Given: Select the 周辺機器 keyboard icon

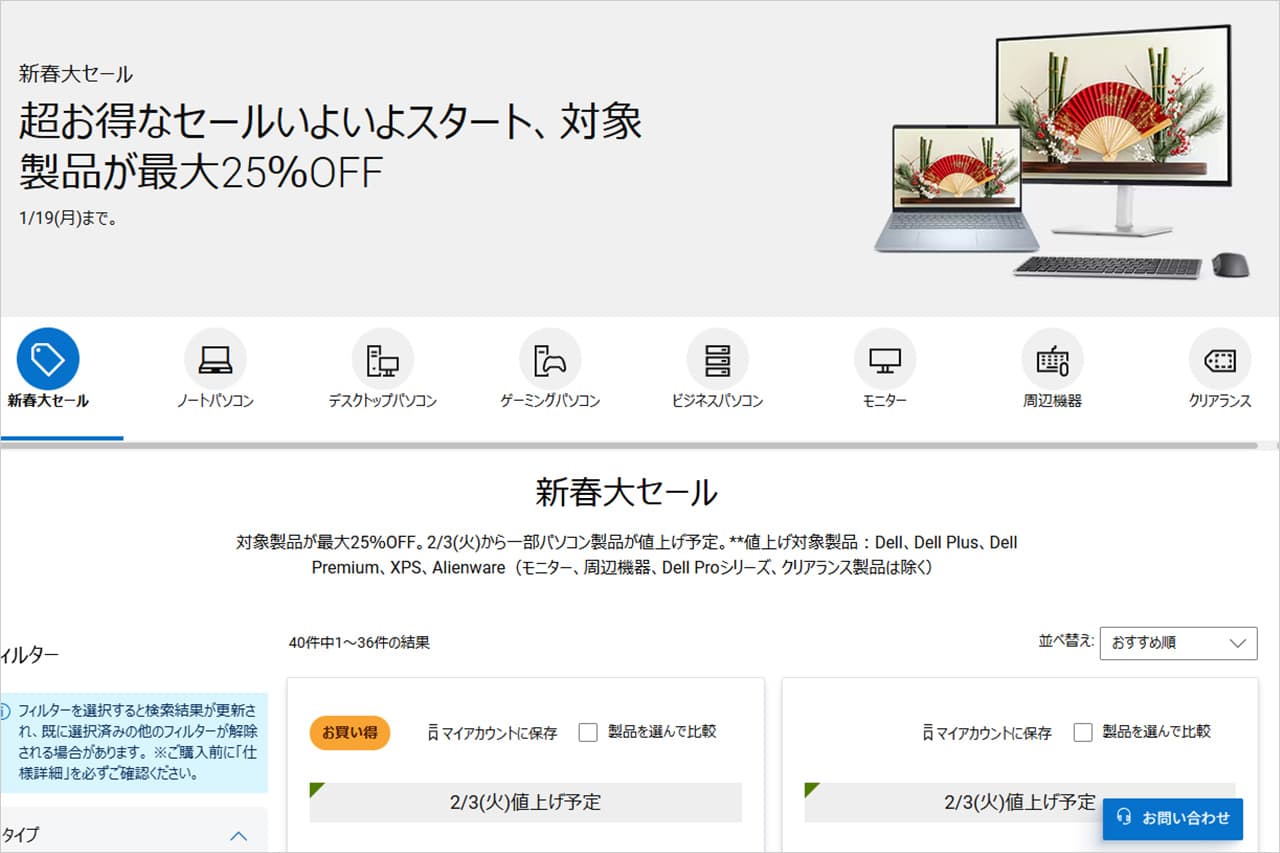Looking at the screenshot, I should pyautogui.click(x=1052, y=359).
